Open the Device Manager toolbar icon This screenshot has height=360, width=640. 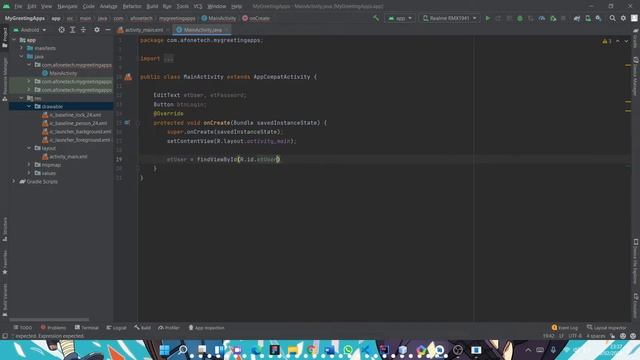588,18
